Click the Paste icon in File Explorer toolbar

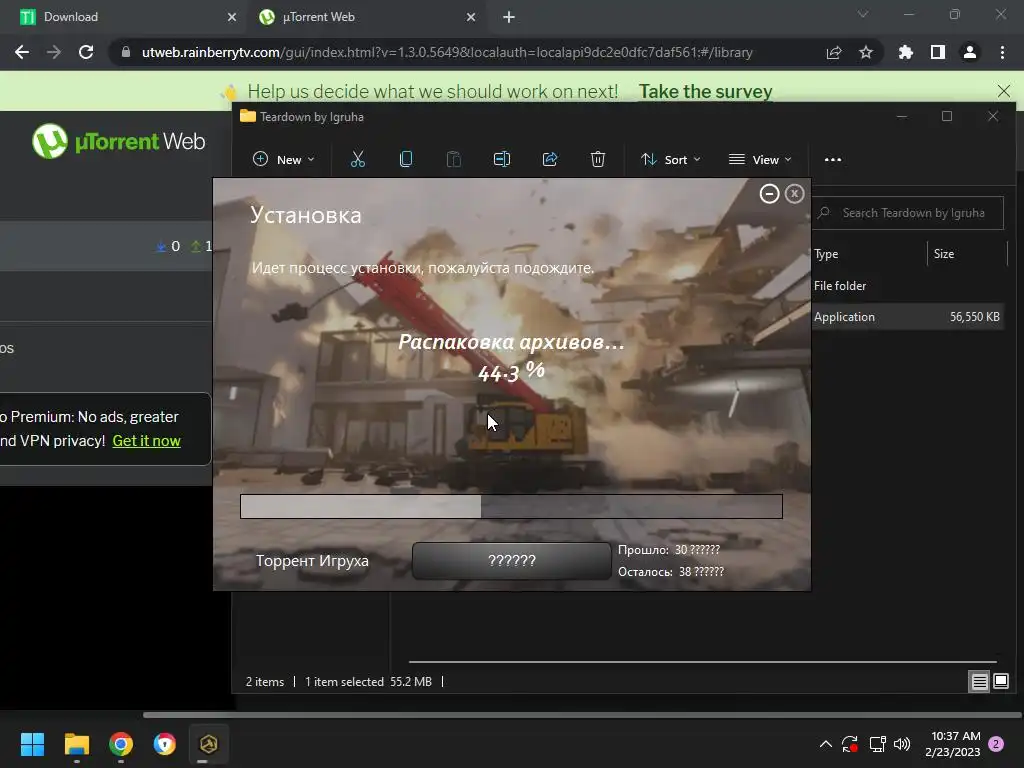coord(453,159)
